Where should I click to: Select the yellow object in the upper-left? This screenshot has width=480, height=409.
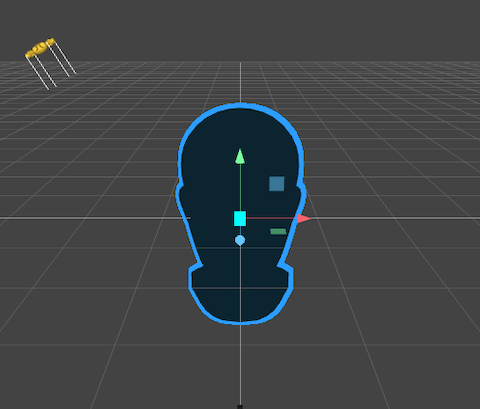[x=40, y=48]
